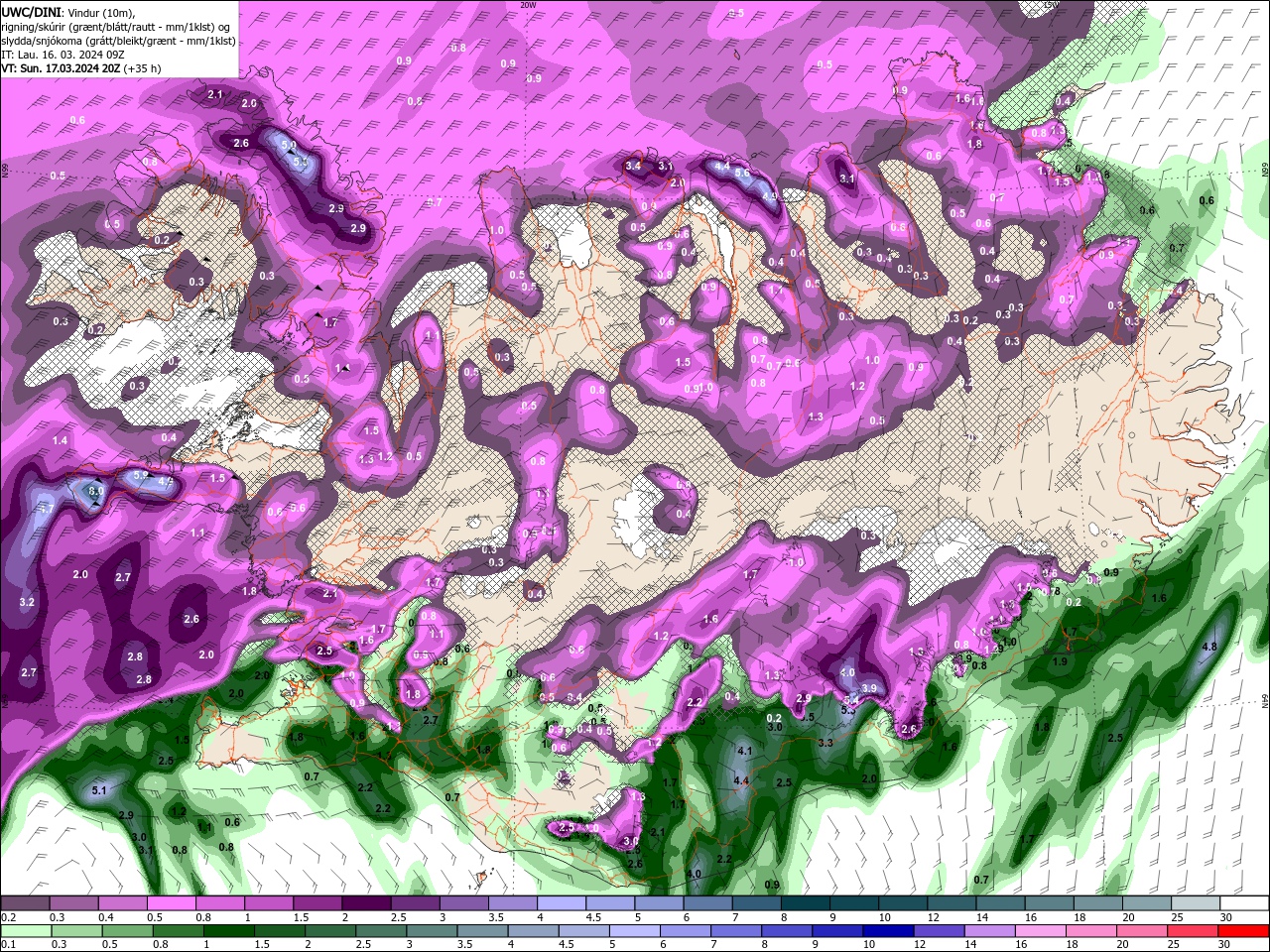Pick the dark green 1–1.5 swatch in rain legend

(228, 931)
